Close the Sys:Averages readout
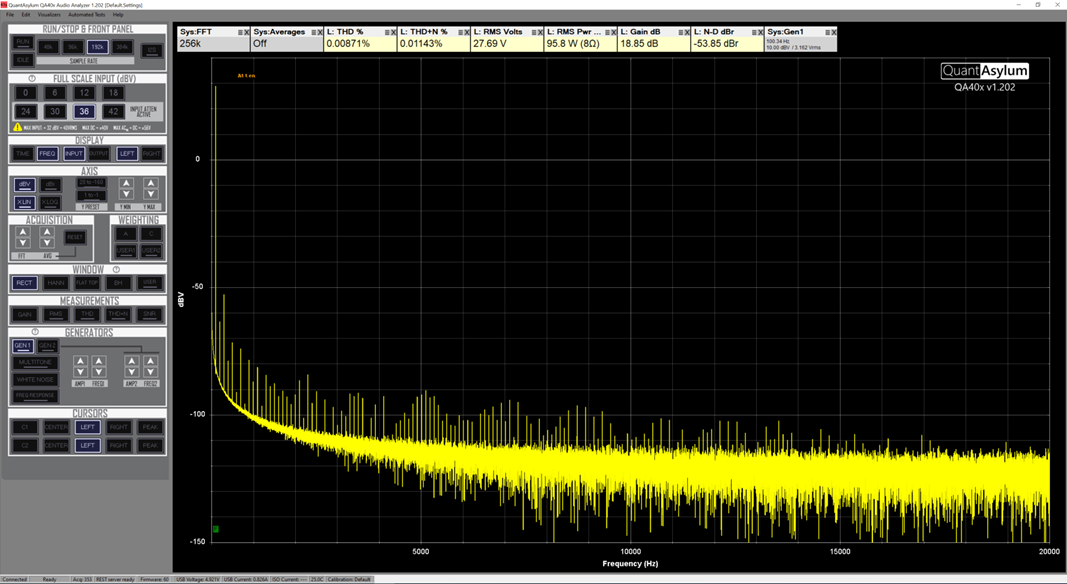The width and height of the screenshot is (1067, 584). (x=320, y=33)
